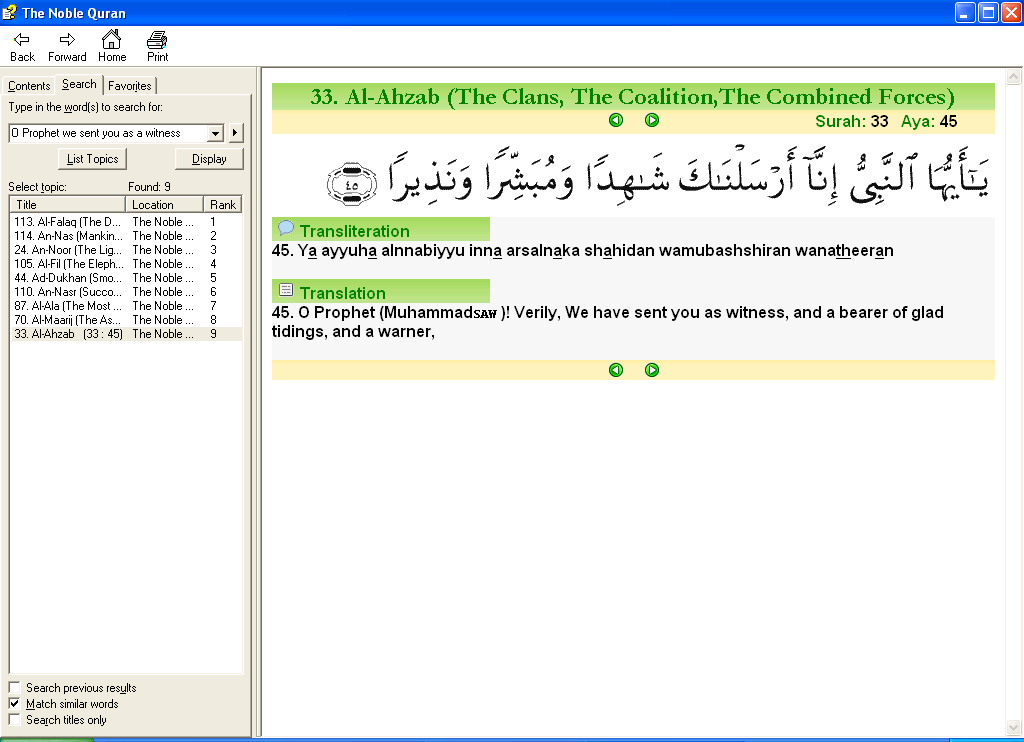Click scroll up arrow of content pane

(1014, 77)
